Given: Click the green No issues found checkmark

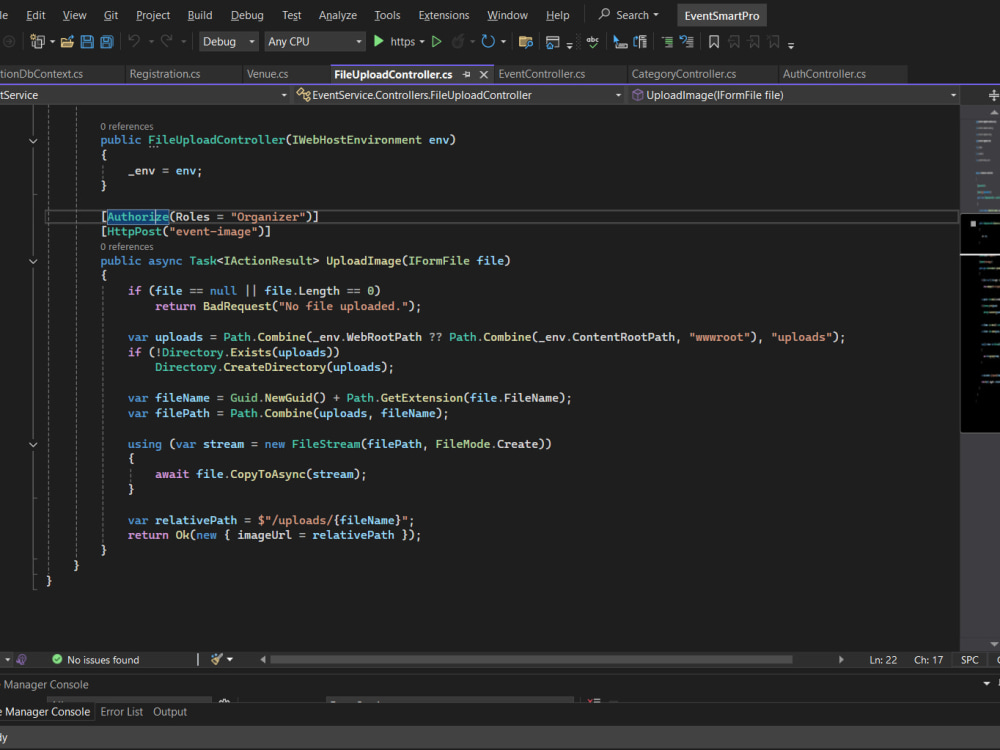Looking at the screenshot, I should [57, 659].
